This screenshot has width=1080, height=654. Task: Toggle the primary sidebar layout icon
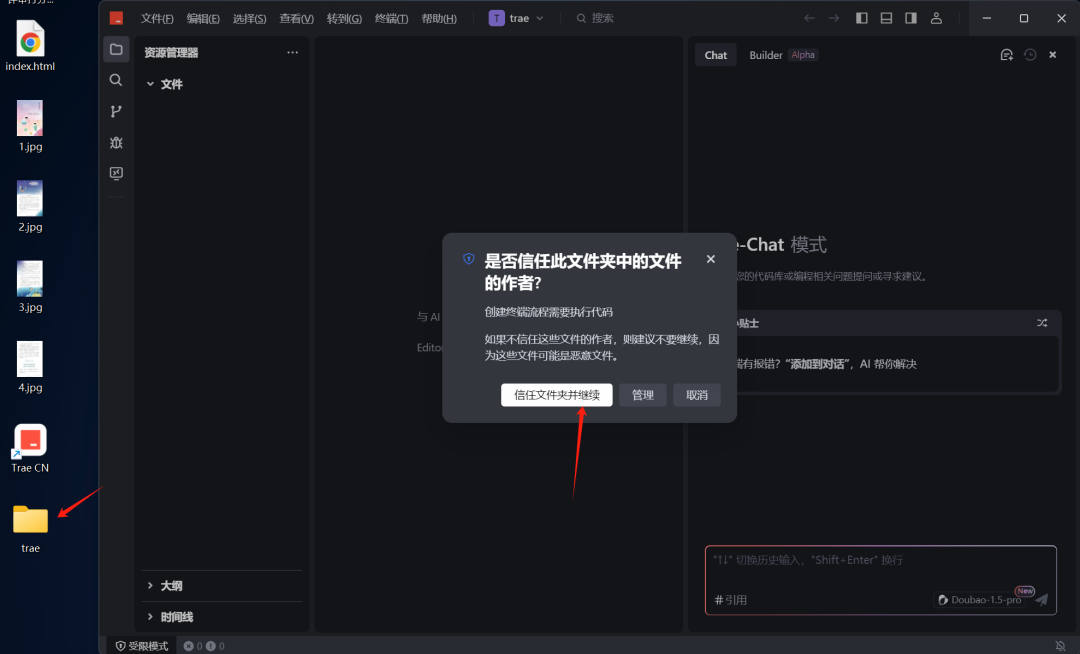click(861, 18)
